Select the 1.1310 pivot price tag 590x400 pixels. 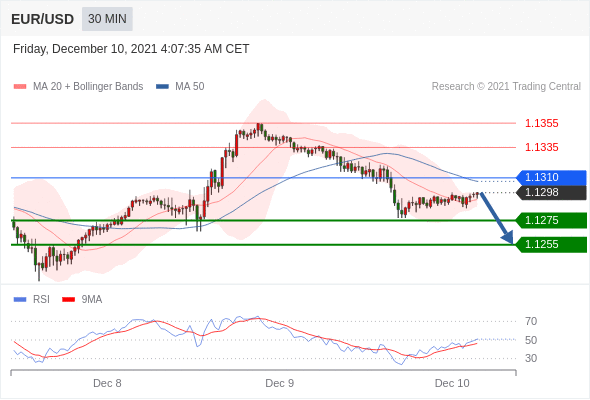coord(551,177)
